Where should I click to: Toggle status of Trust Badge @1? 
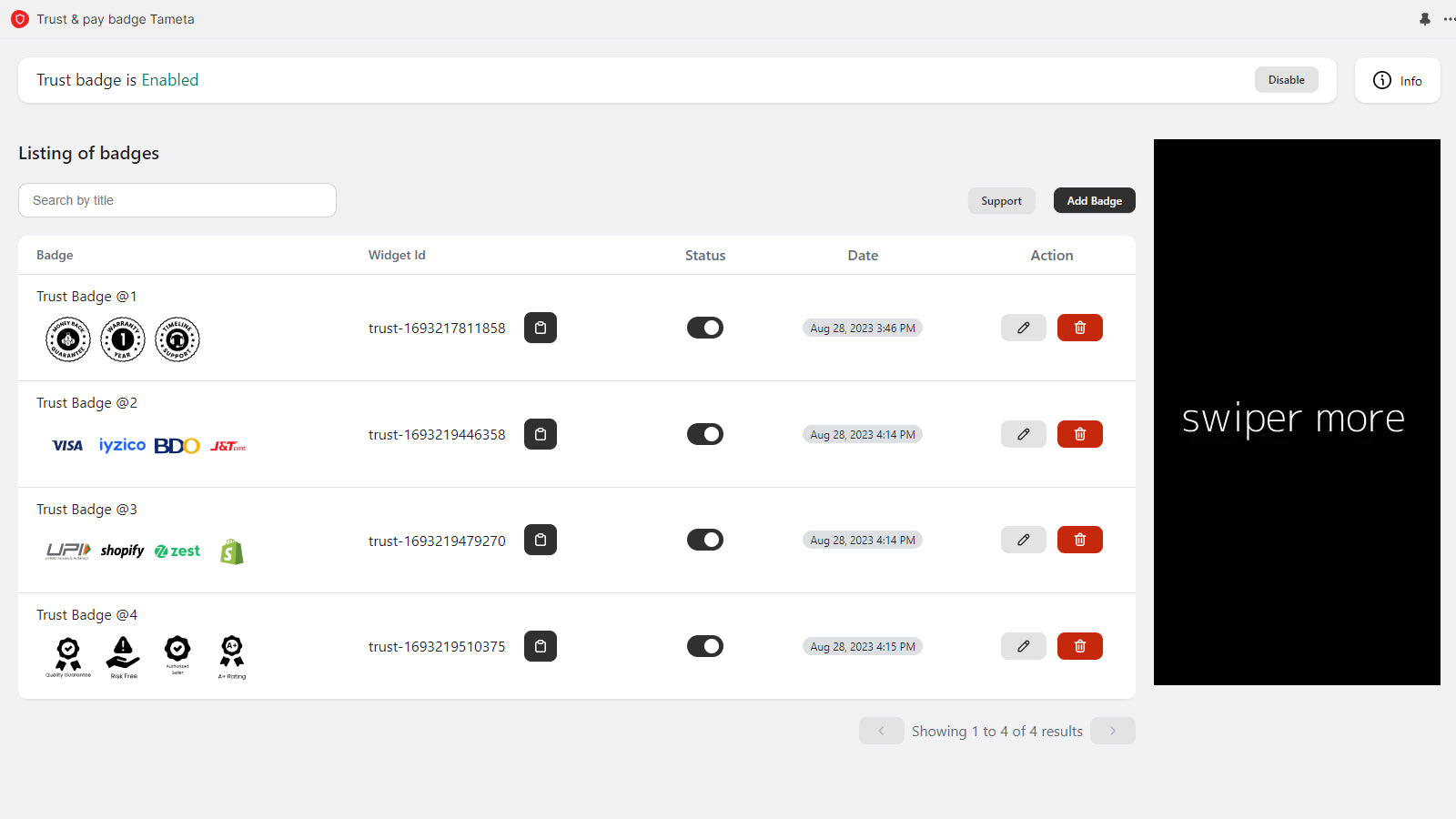[704, 328]
